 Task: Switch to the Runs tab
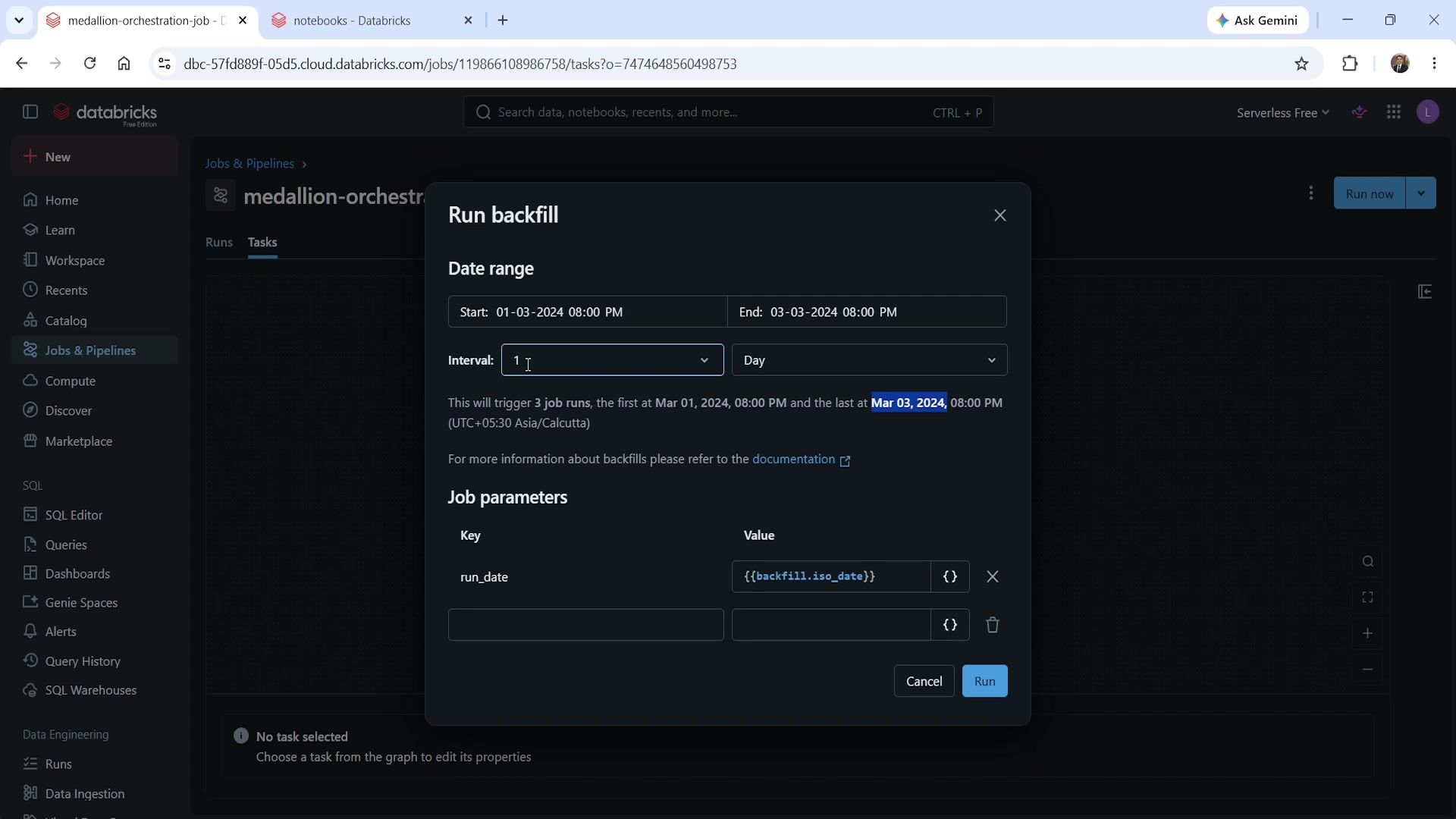click(x=219, y=243)
